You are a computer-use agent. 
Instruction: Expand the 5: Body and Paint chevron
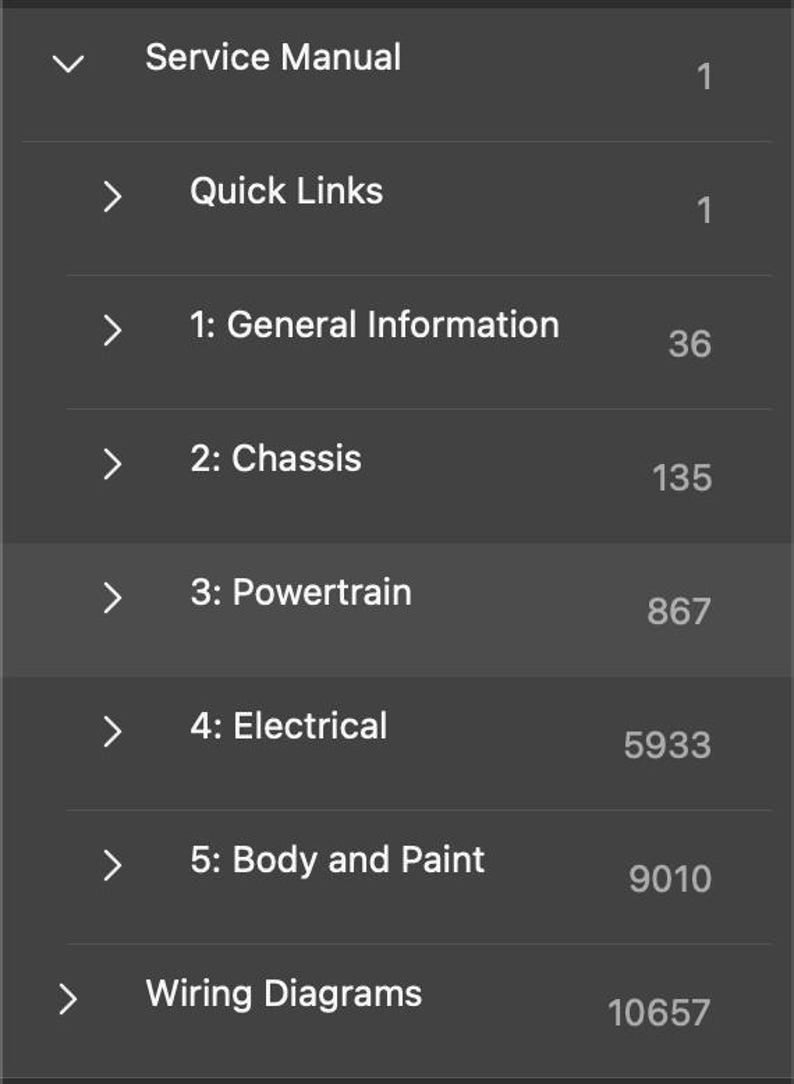[x=112, y=865]
